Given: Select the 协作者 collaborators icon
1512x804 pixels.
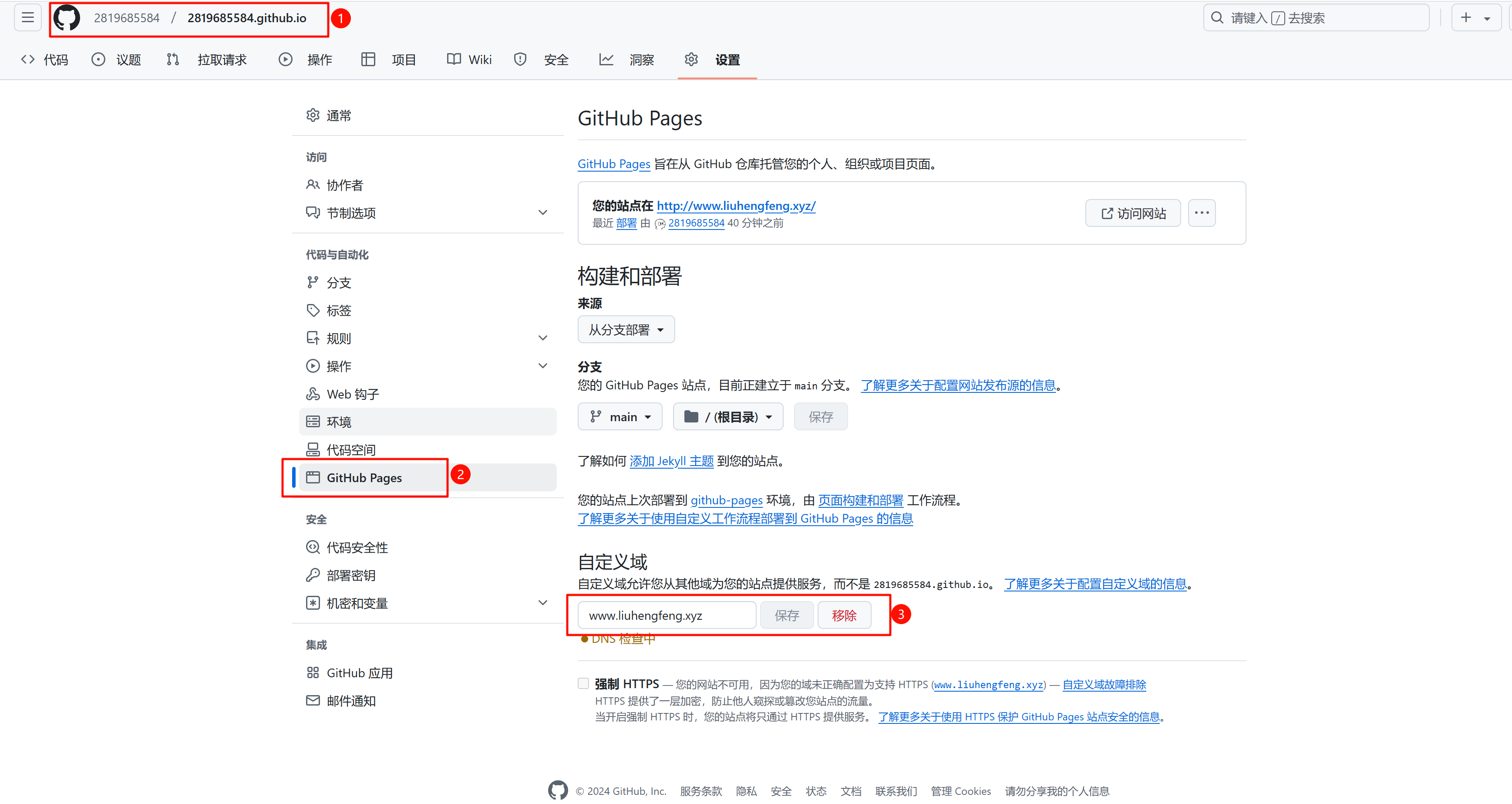Looking at the screenshot, I should [313, 184].
